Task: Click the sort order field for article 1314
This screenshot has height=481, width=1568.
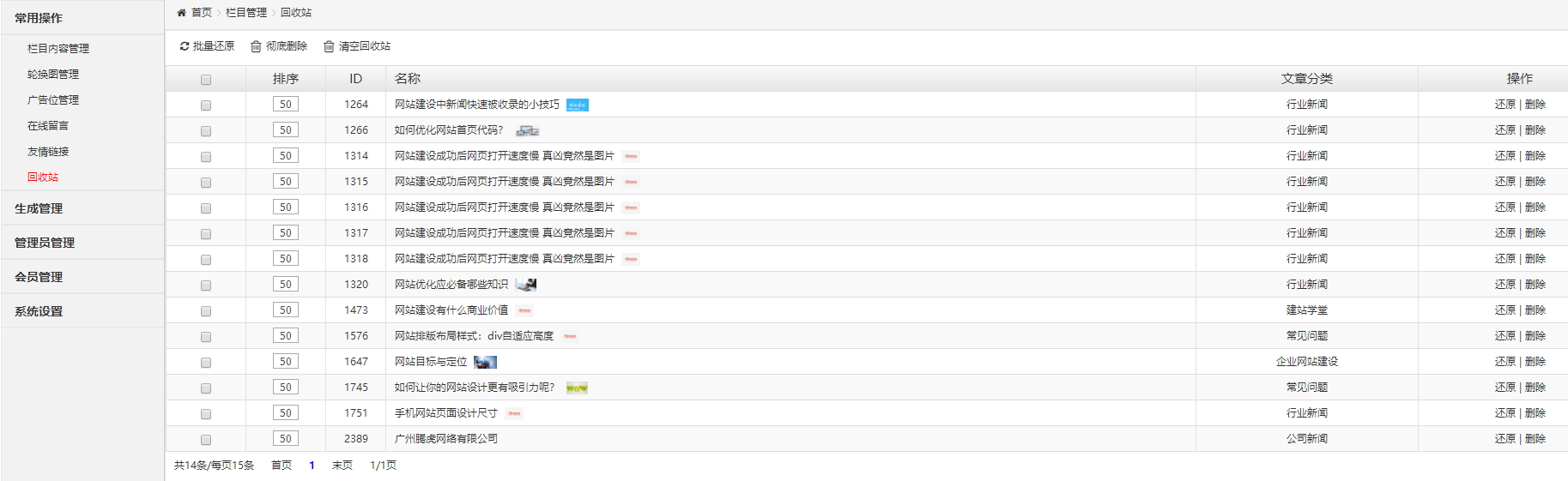Action: (x=286, y=156)
